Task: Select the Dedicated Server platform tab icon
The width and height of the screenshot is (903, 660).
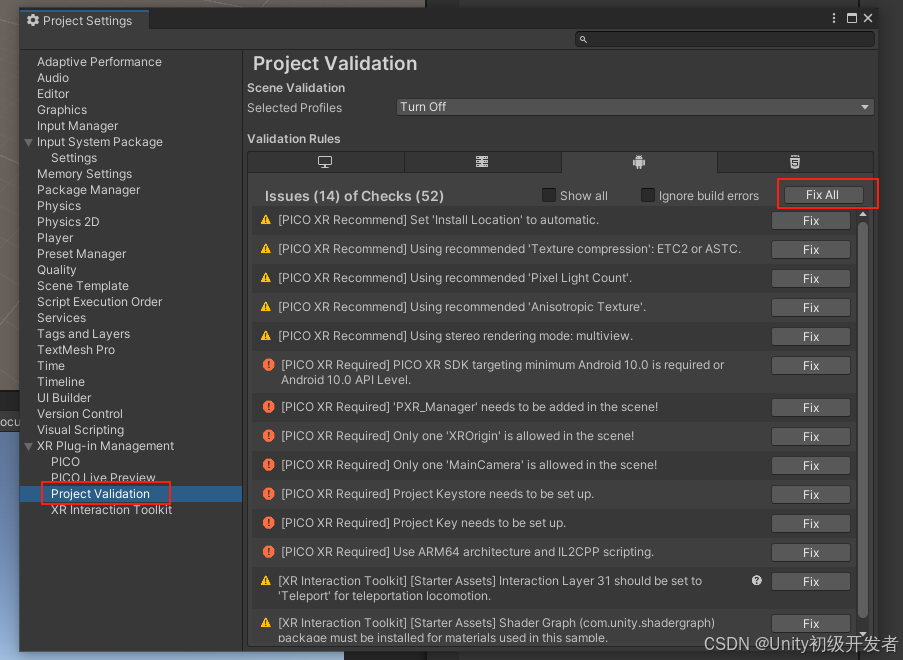Action: [x=482, y=162]
